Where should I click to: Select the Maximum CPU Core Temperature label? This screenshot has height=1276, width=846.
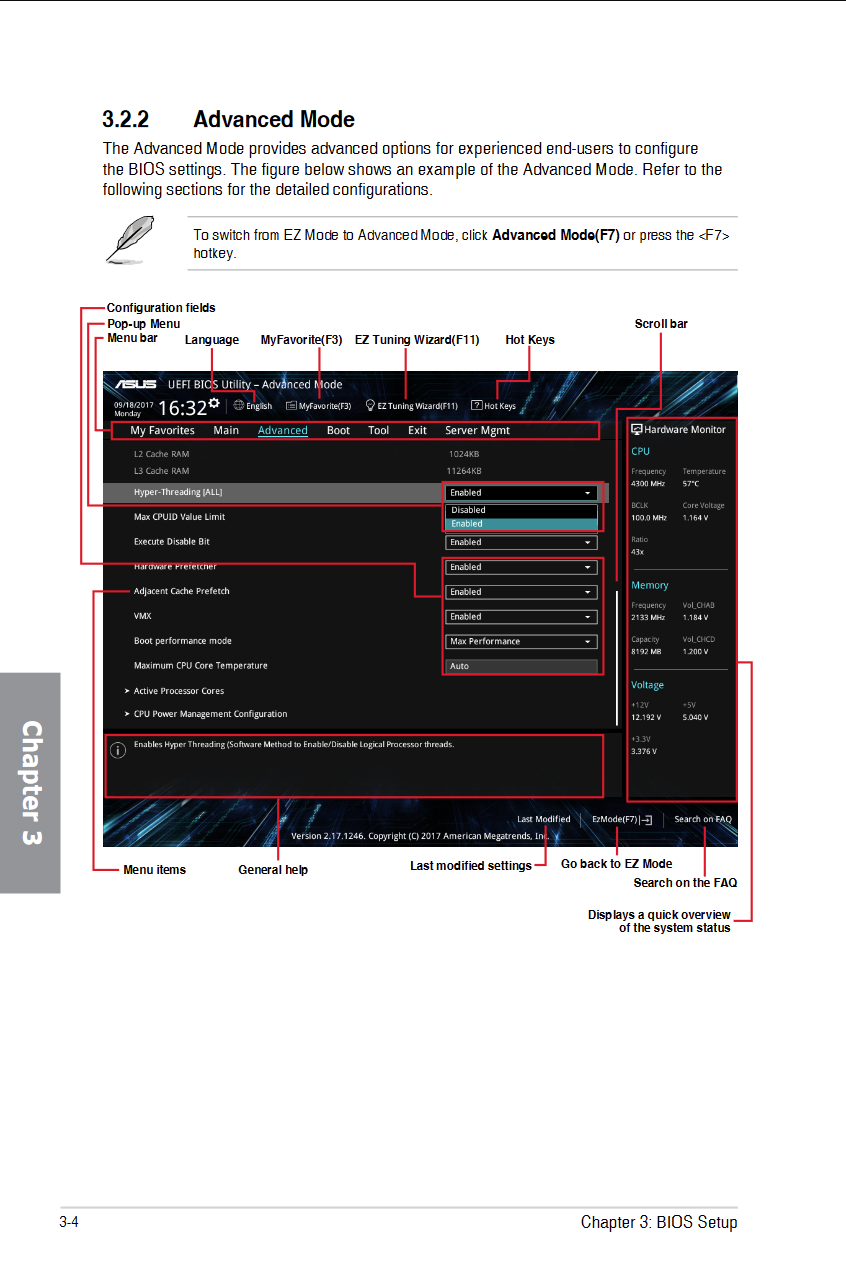(x=201, y=666)
